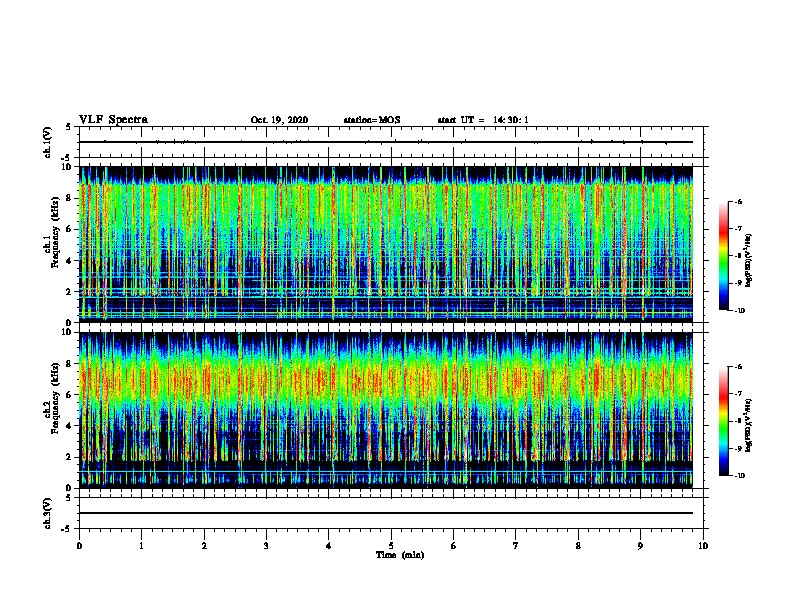Click time axis tick label "7"
Viewport: 792px width, 612px height.
pyautogui.click(x=516, y=546)
